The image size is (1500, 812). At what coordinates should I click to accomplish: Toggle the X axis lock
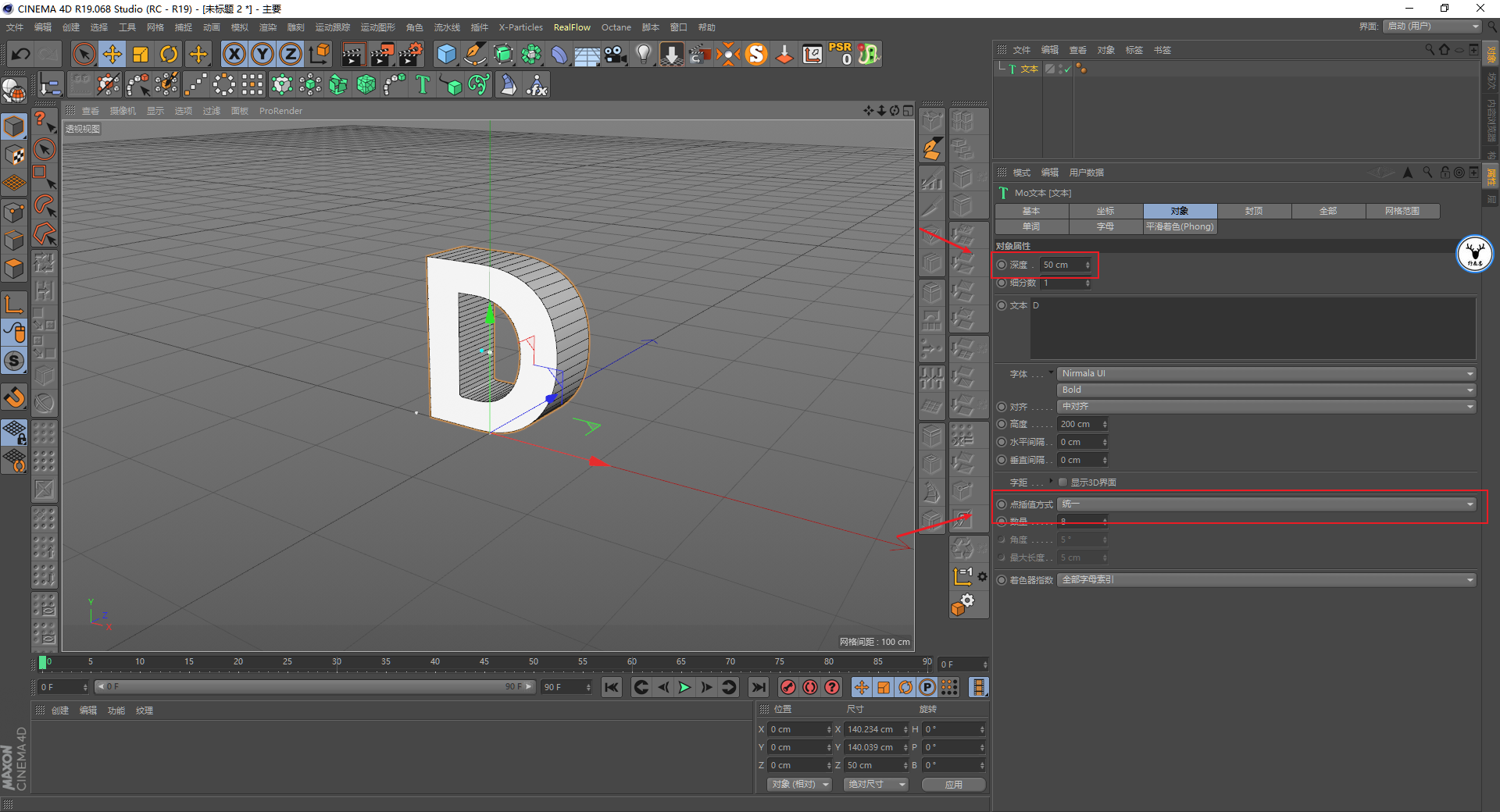234,54
